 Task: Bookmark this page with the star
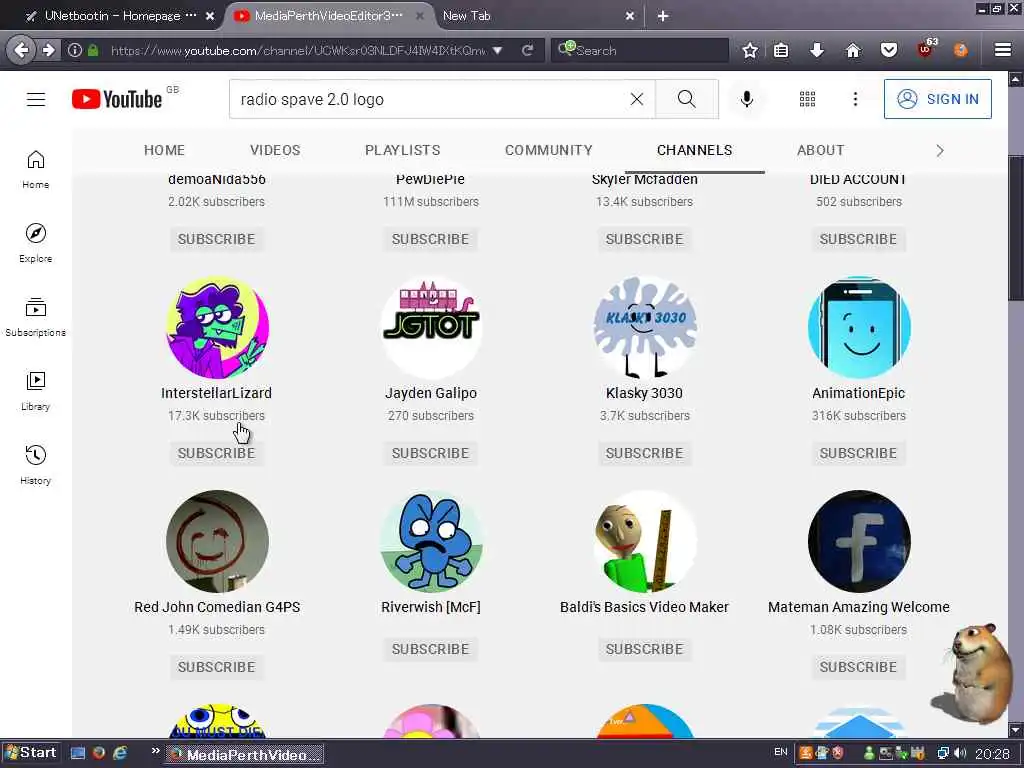(750, 50)
